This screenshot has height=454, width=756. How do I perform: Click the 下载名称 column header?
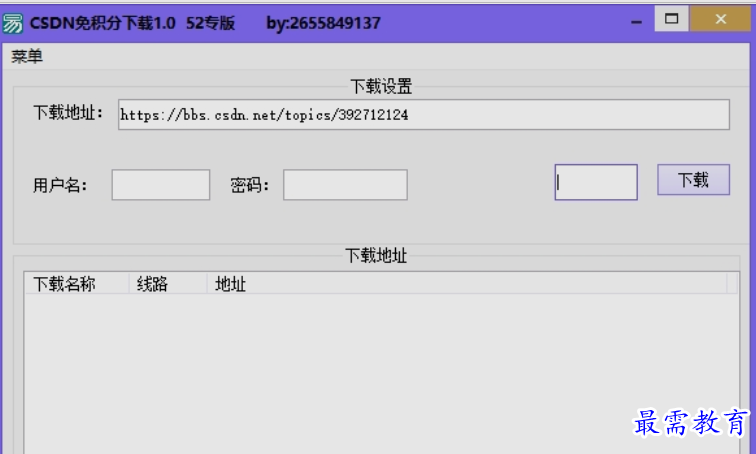coord(77,284)
